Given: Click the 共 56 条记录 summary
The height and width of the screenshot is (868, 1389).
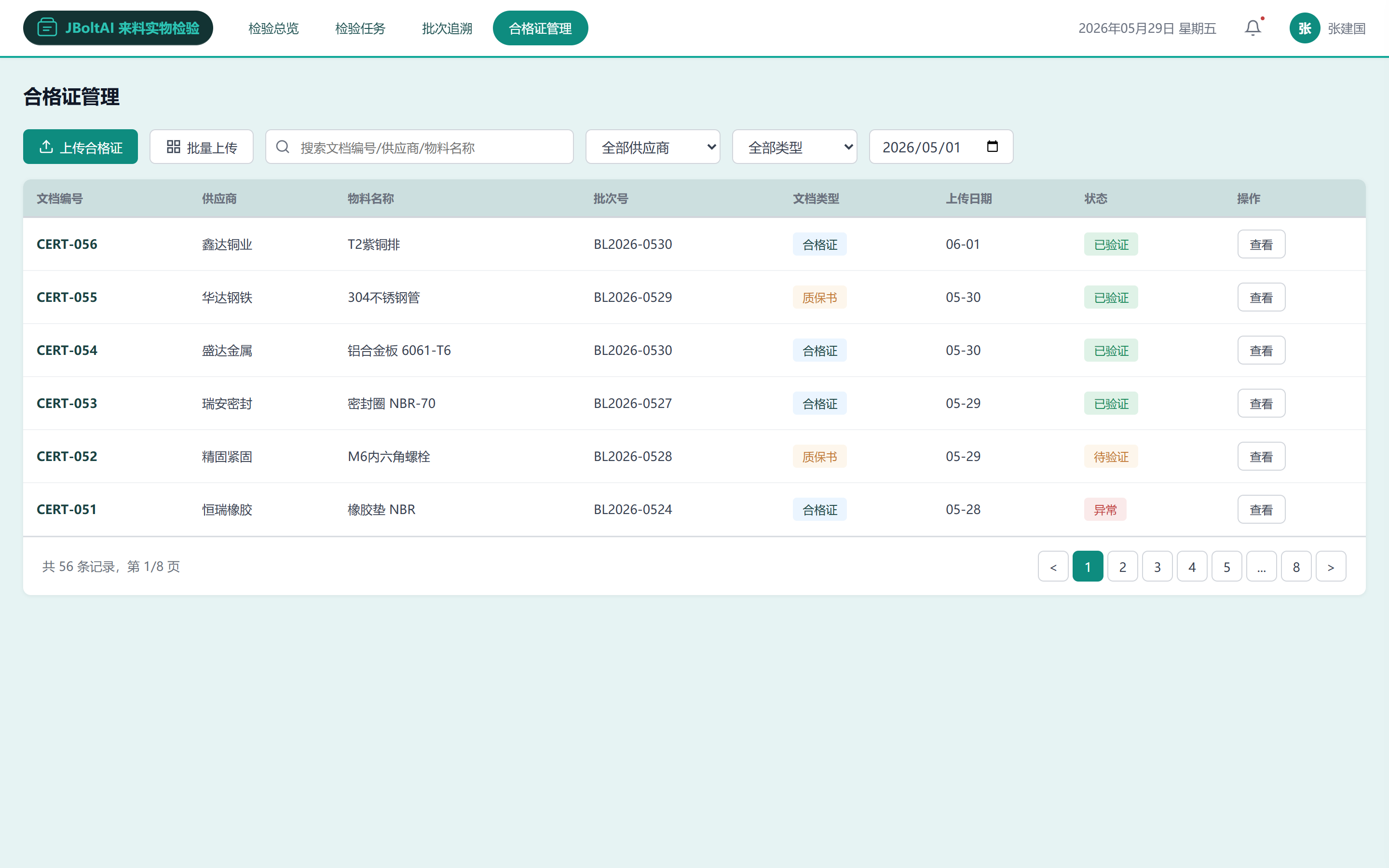Looking at the screenshot, I should point(111,567).
